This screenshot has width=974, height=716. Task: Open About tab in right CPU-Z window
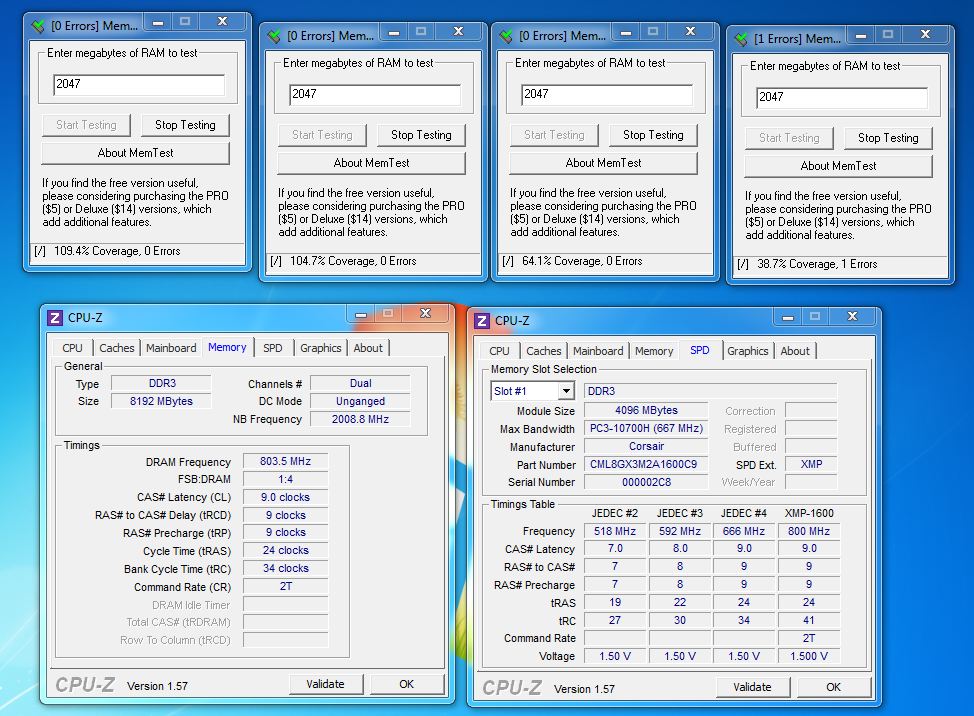pos(795,351)
